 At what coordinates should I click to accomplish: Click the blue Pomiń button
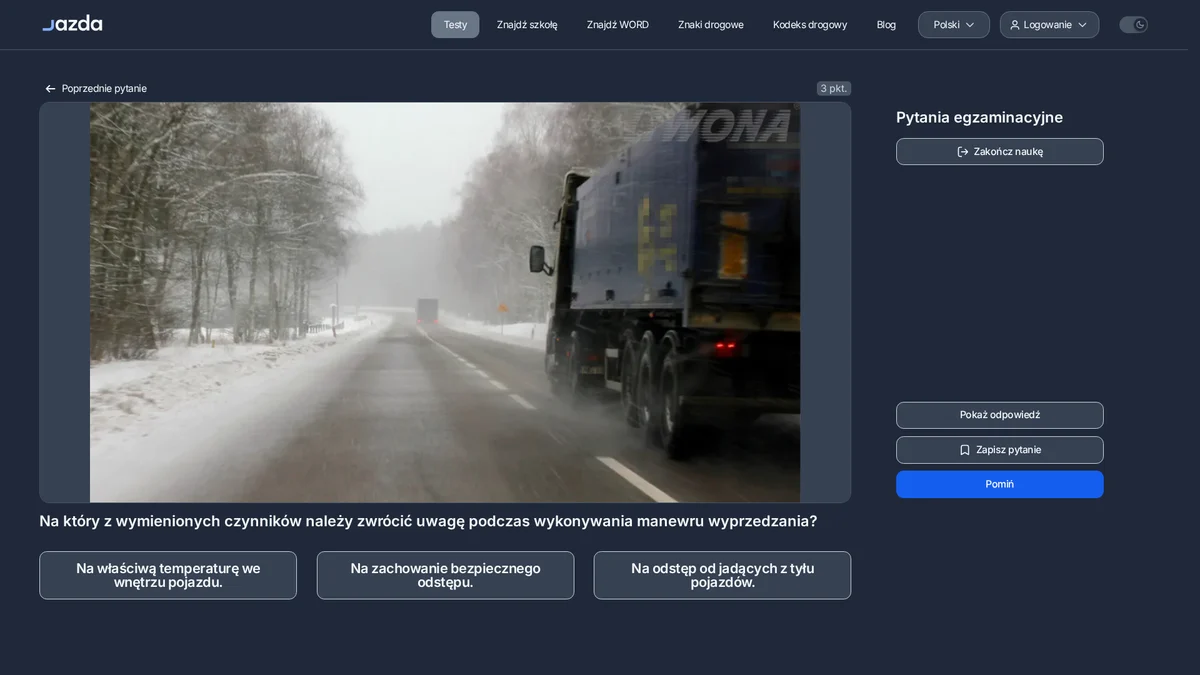pos(1000,484)
